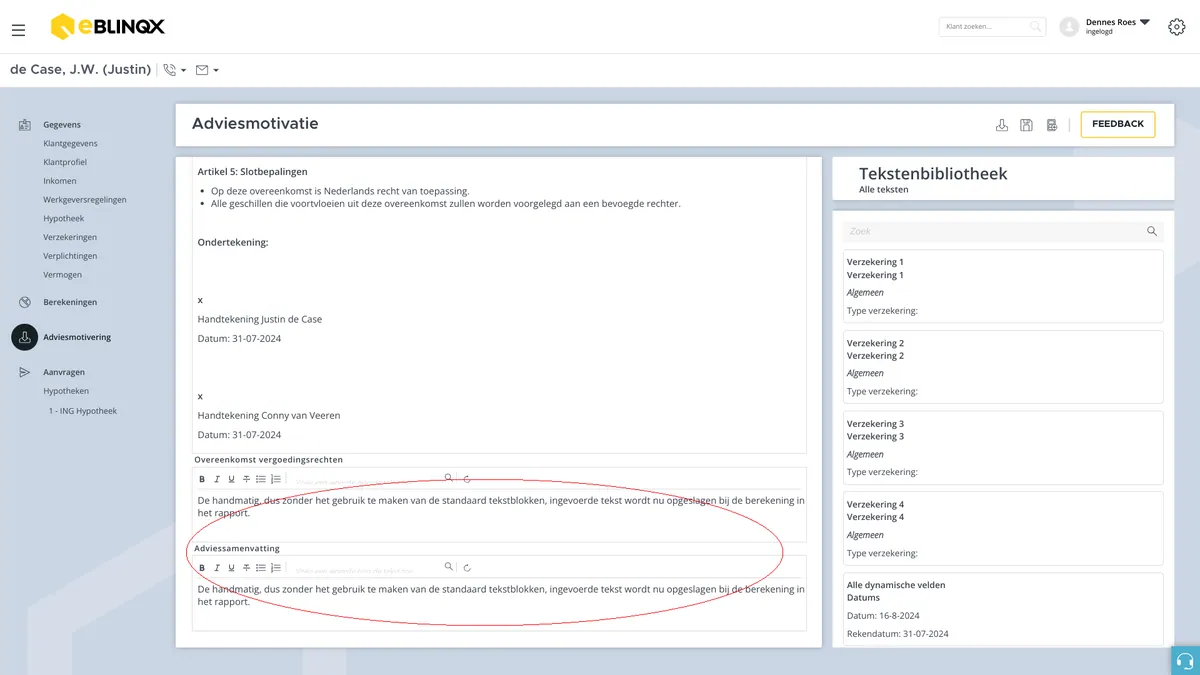Click the Tekstenbibliotheek search magnifier icon
Screen dimensions: 1200x675
1152,231
